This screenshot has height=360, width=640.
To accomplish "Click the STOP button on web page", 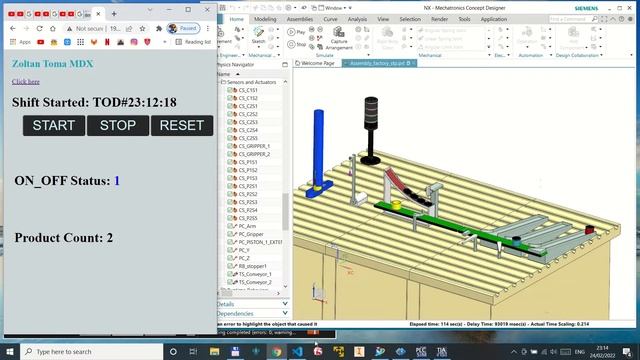I will click(x=118, y=125).
